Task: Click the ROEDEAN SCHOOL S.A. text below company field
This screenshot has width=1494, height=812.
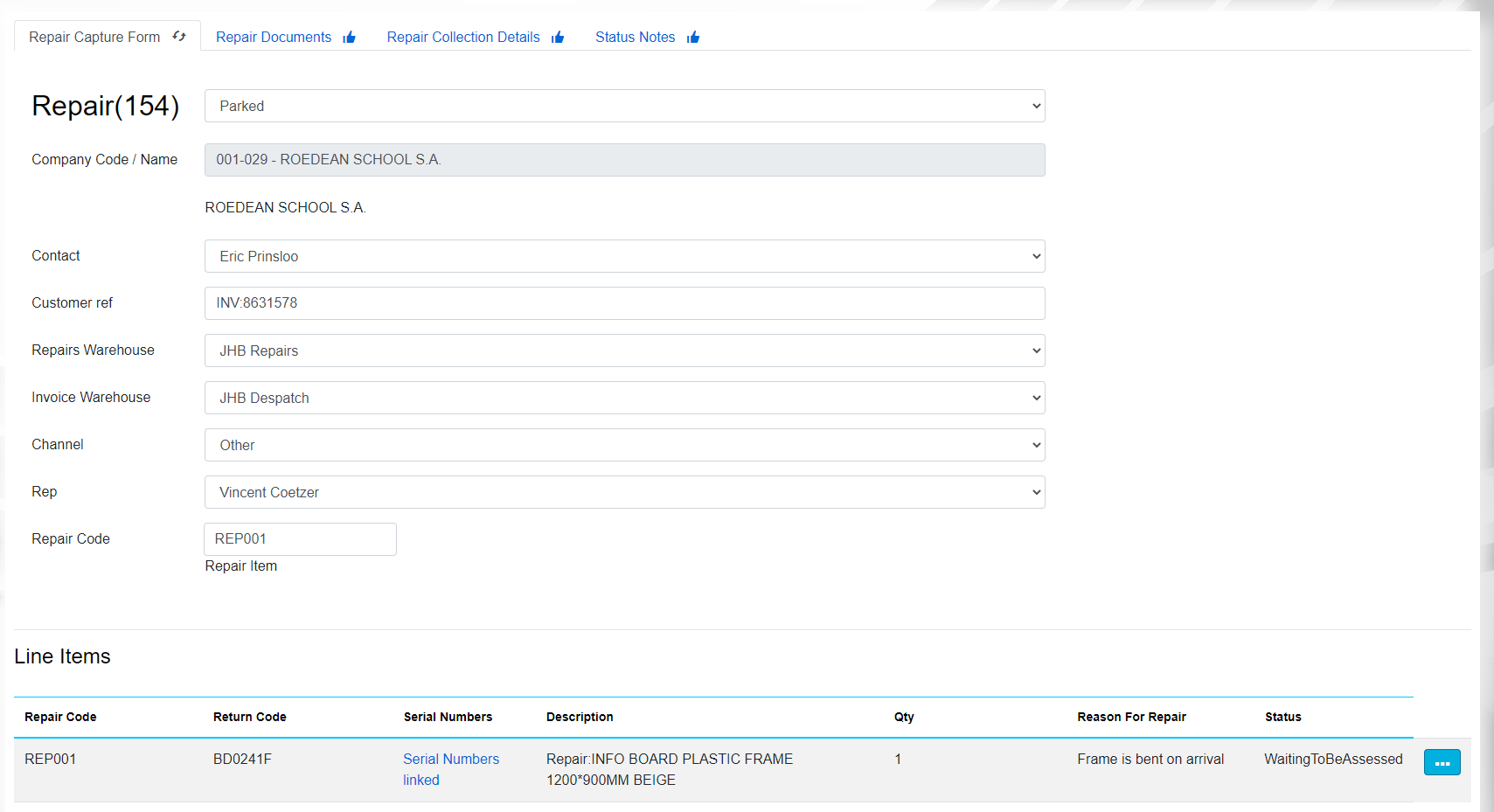Action: pyautogui.click(x=285, y=207)
